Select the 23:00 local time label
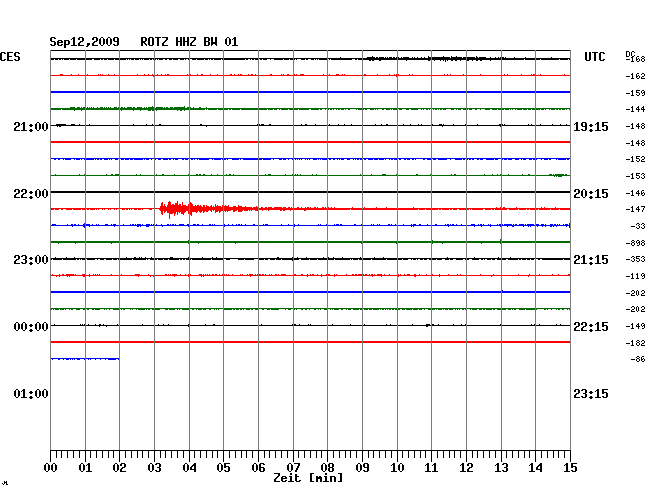Screen dimensions: 650x494 [x=31, y=260]
